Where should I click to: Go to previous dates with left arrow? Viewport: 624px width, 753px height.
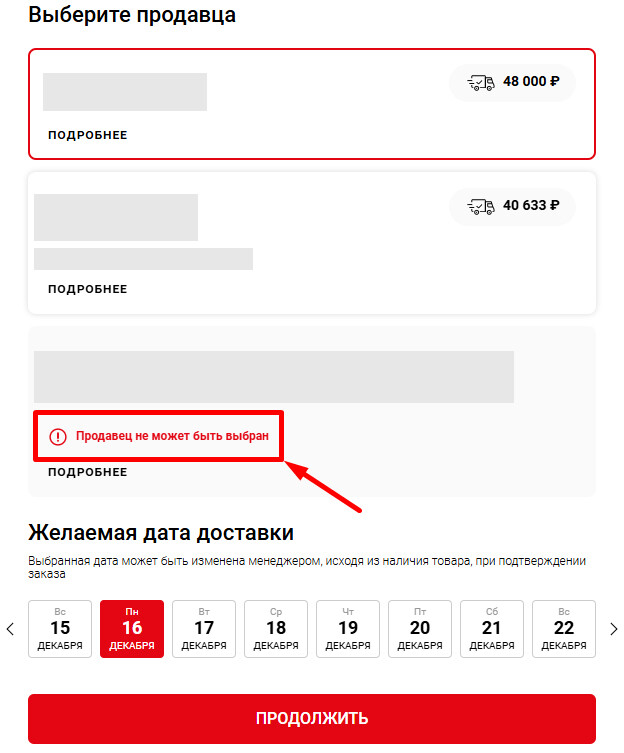tap(10, 629)
